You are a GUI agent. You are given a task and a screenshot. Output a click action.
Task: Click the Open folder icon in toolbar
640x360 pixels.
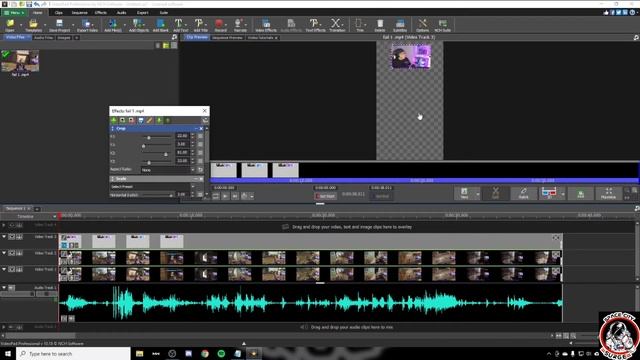pyautogui.click(x=10, y=25)
